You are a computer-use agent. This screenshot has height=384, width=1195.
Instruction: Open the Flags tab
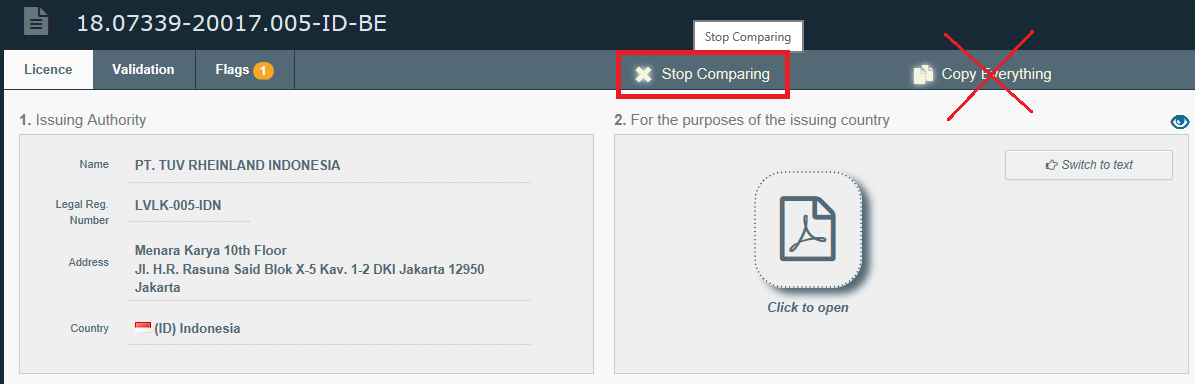point(245,69)
